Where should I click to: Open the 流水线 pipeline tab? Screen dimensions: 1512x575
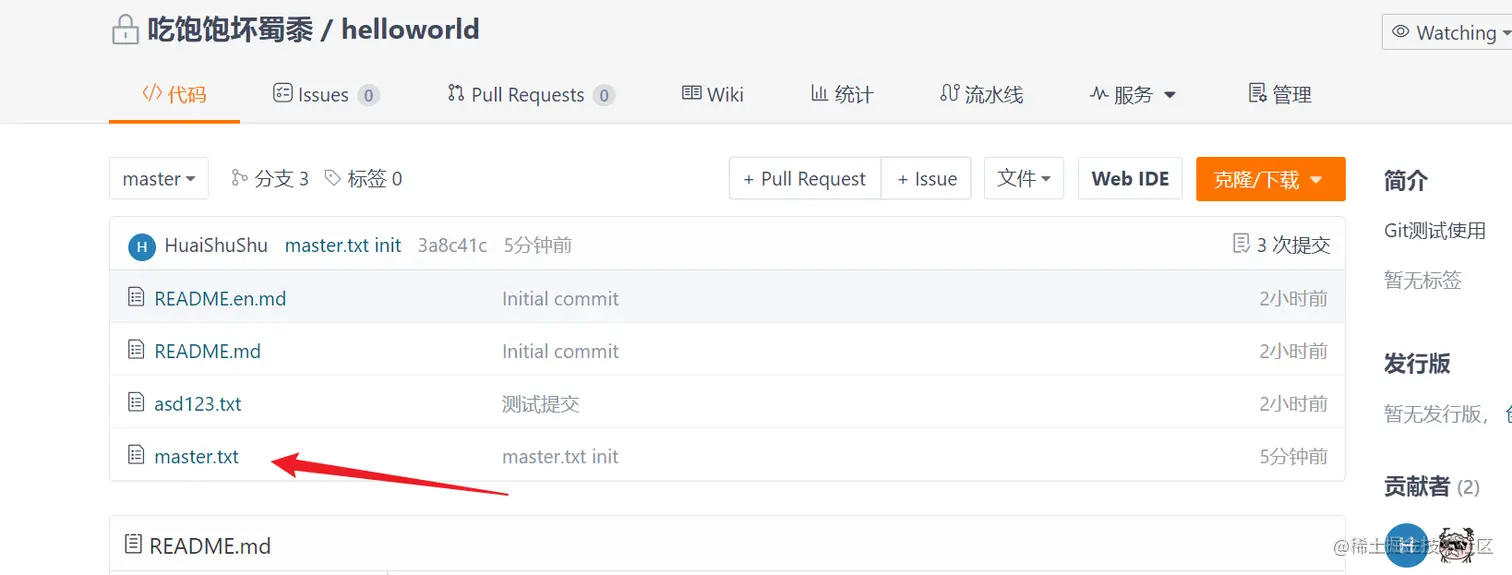pos(982,95)
